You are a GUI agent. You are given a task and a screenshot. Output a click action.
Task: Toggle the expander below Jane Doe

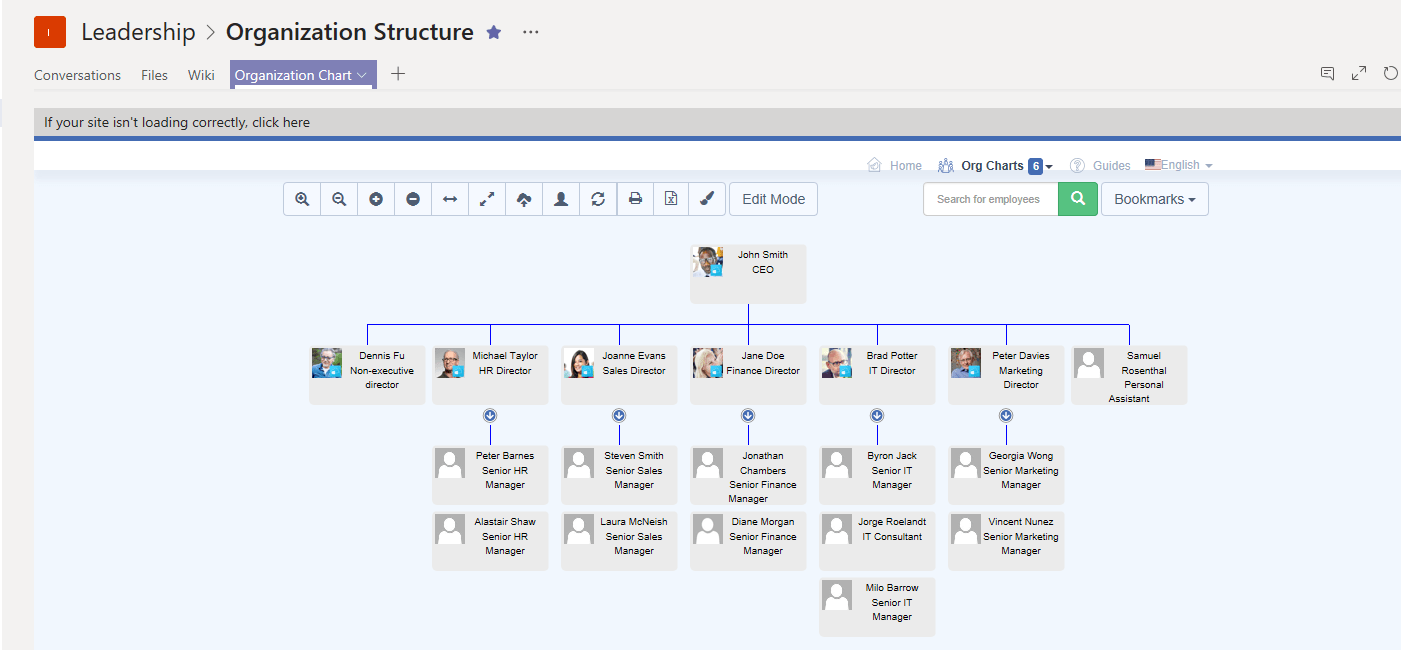(748, 415)
